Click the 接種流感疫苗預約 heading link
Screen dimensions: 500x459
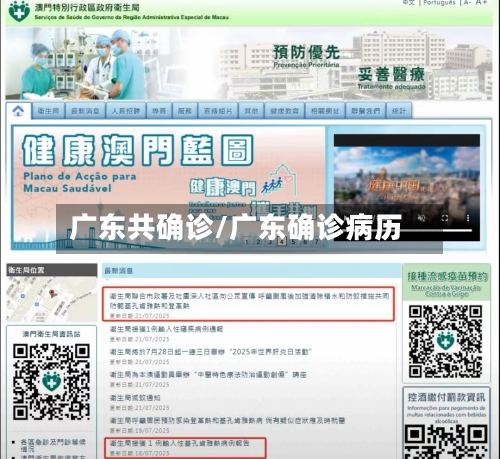[x=447, y=276]
